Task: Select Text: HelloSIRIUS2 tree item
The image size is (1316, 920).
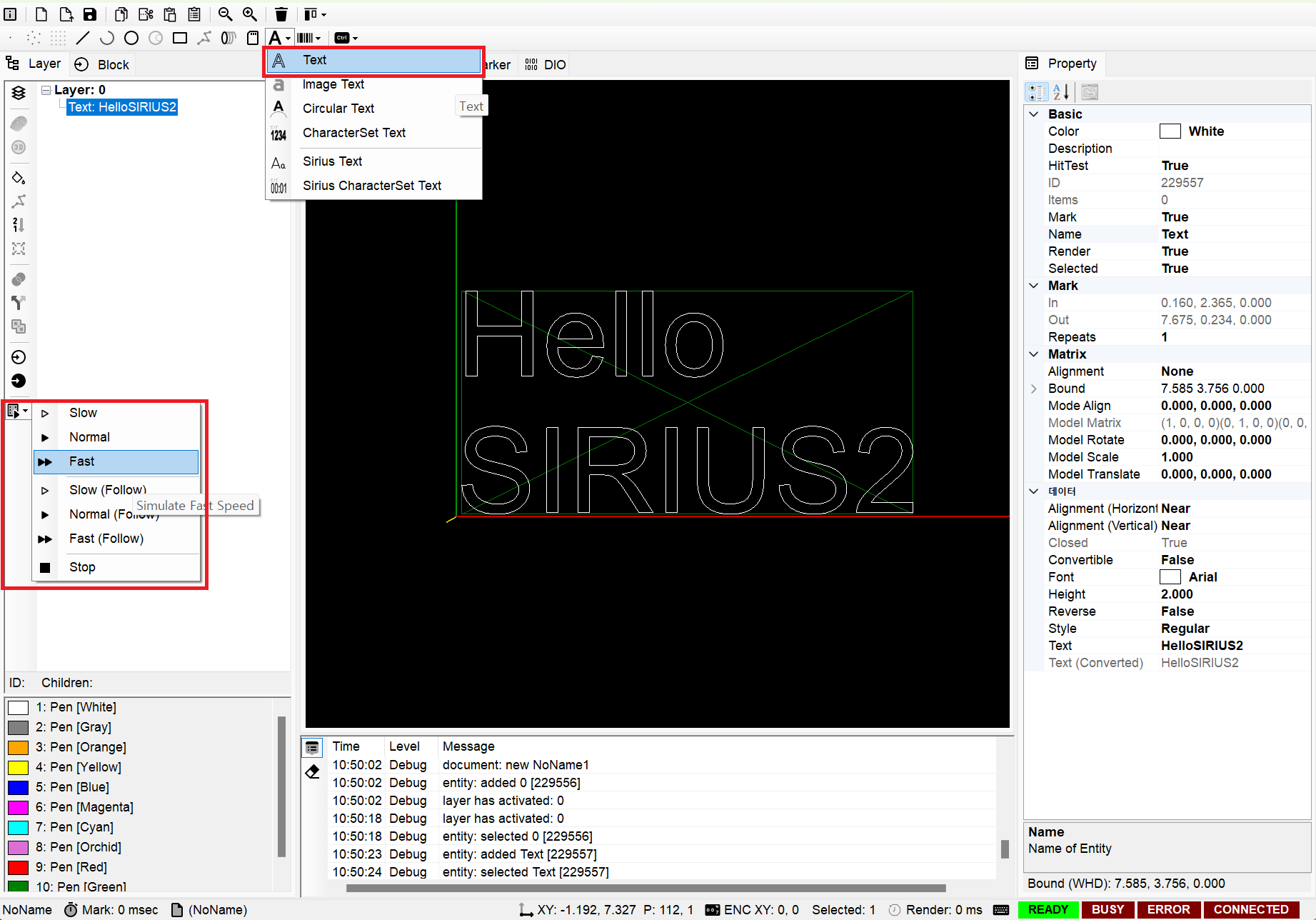Action: click(122, 107)
